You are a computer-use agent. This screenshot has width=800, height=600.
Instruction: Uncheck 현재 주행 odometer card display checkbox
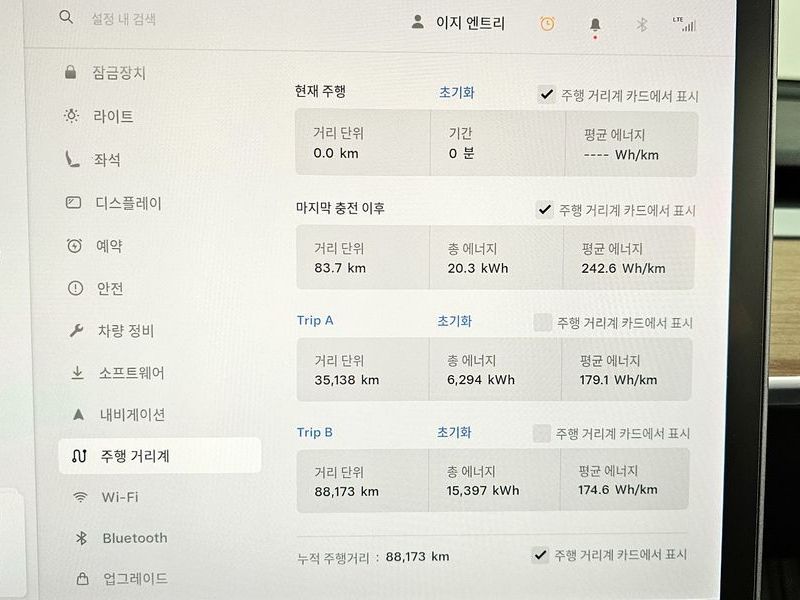click(545, 95)
